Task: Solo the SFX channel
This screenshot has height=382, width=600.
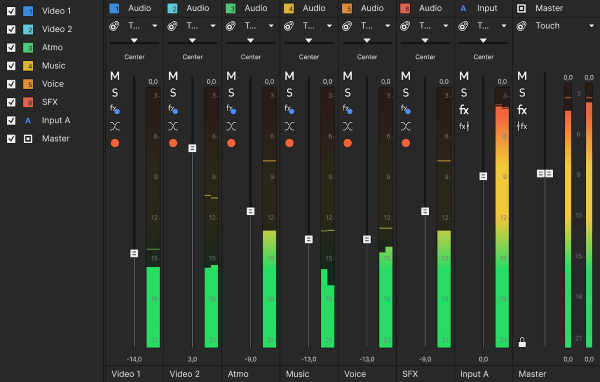Action: pyautogui.click(x=406, y=93)
